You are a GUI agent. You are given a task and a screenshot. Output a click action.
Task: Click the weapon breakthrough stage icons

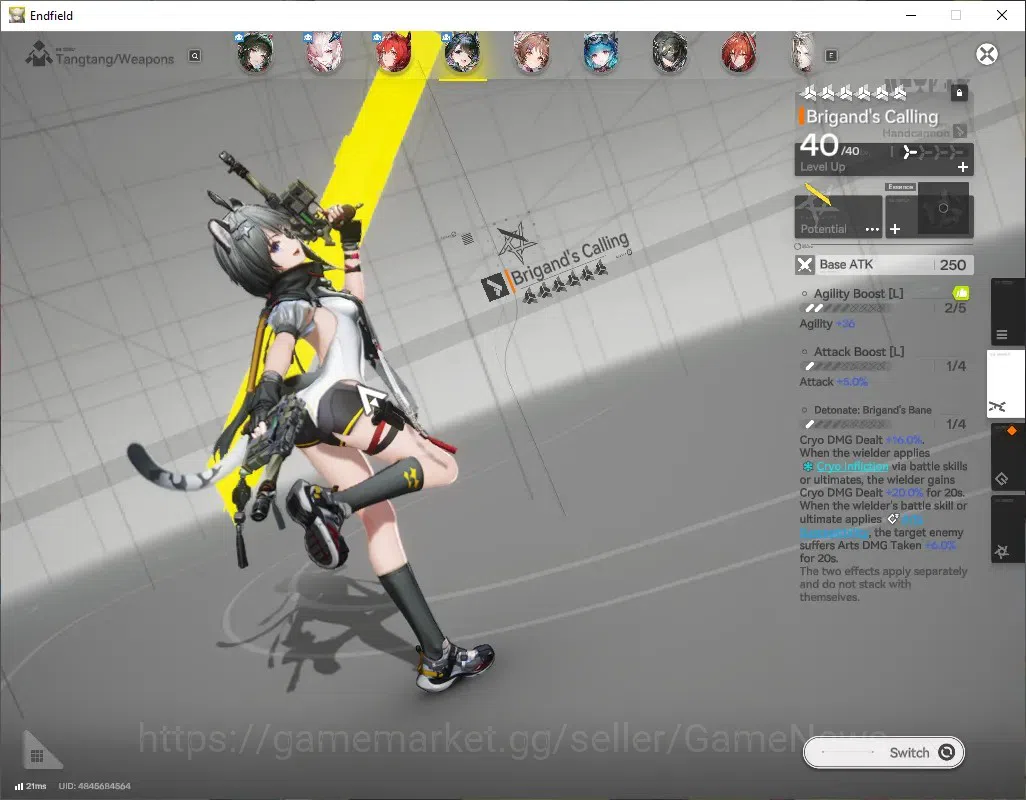tap(933, 152)
